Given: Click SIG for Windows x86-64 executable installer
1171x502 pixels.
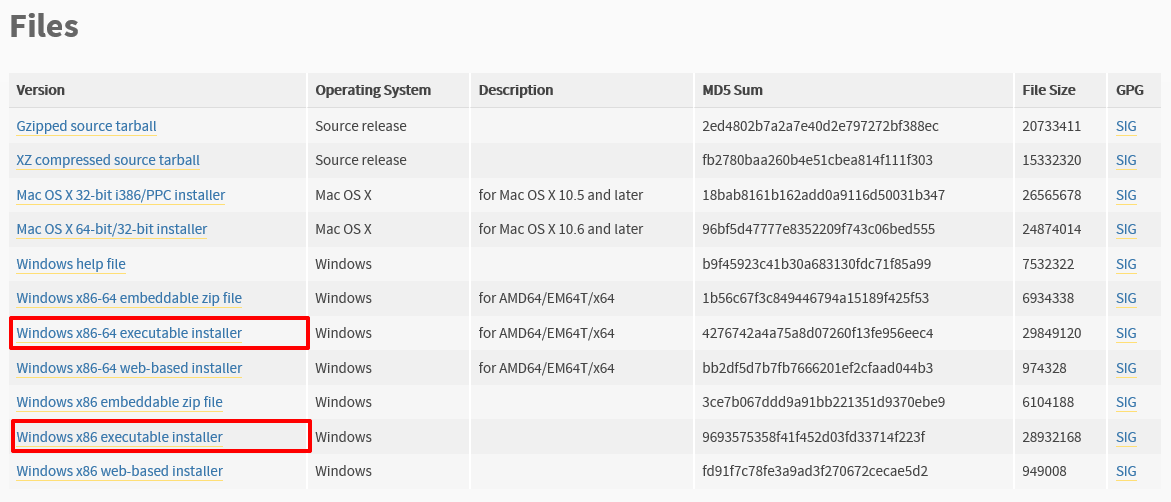Looking at the screenshot, I should (1126, 333).
